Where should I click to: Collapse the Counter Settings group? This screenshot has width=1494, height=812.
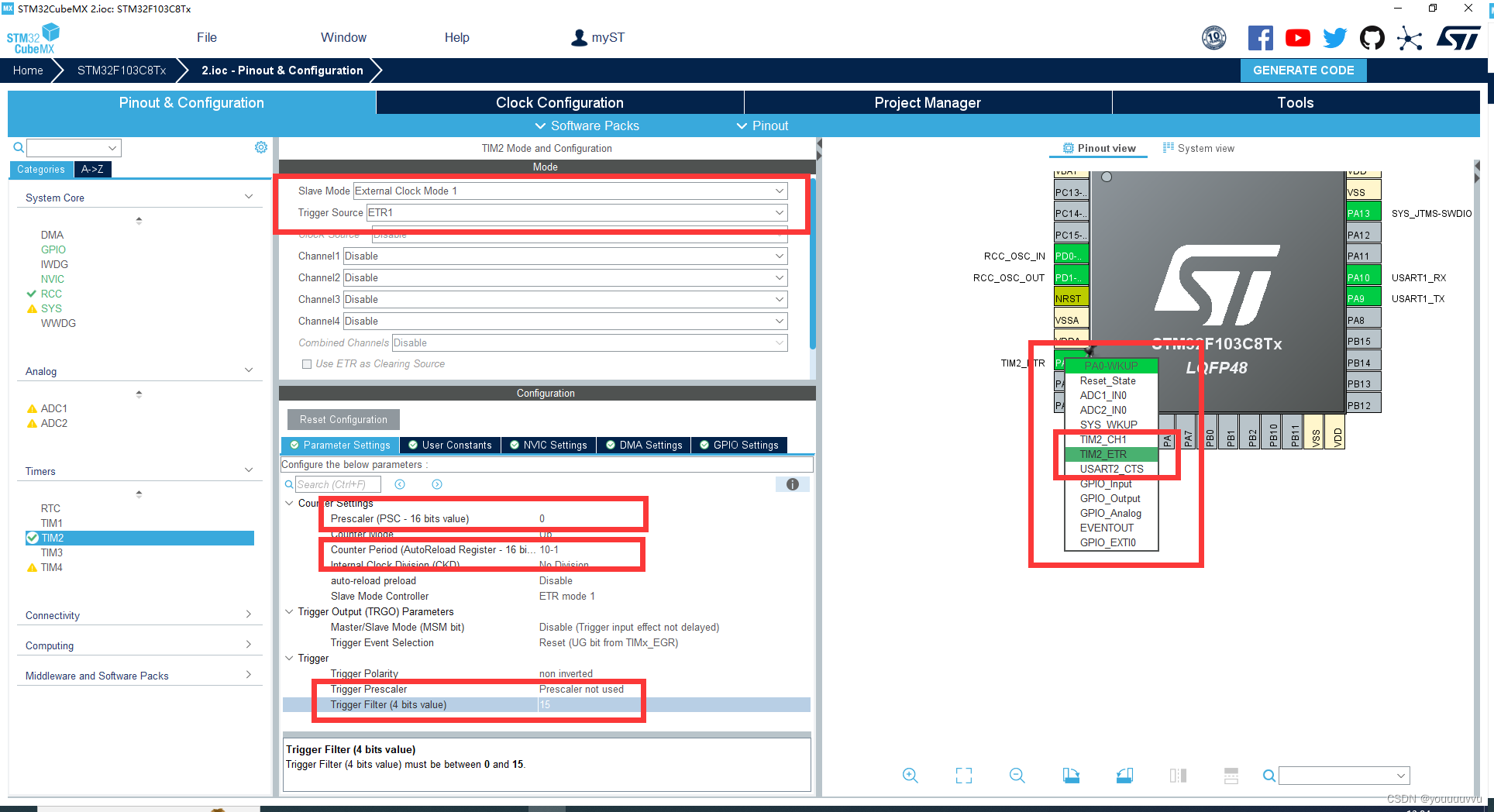coord(289,503)
